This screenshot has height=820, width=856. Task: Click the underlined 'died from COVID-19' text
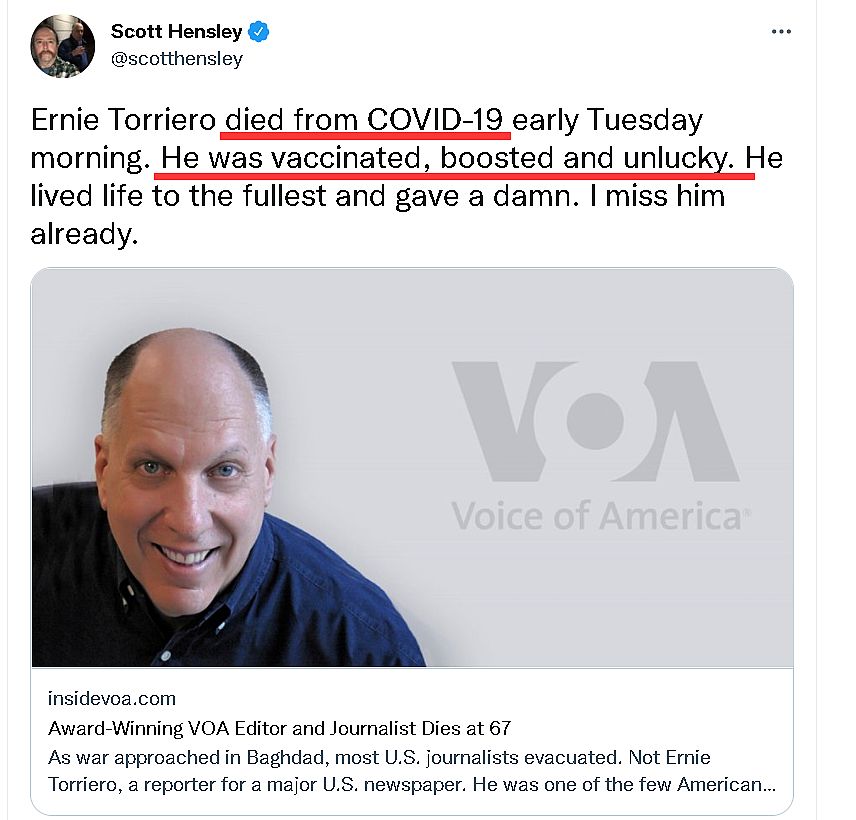pos(364,120)
